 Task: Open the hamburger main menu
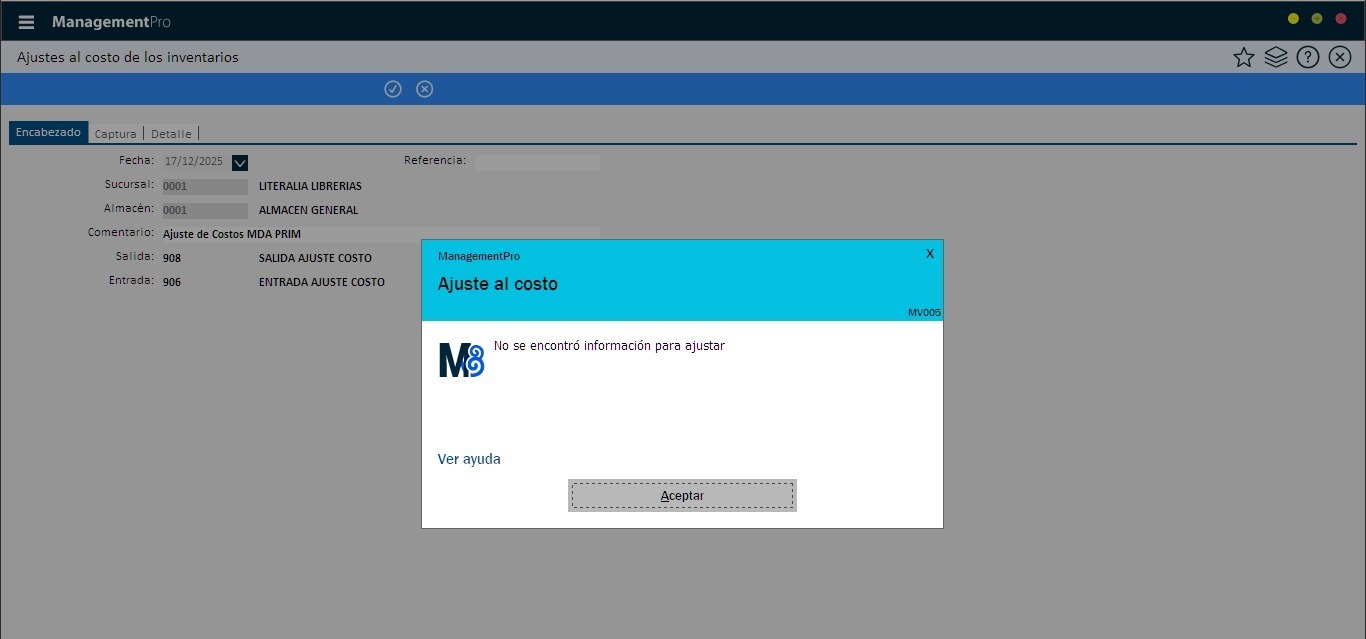point(26,22)
